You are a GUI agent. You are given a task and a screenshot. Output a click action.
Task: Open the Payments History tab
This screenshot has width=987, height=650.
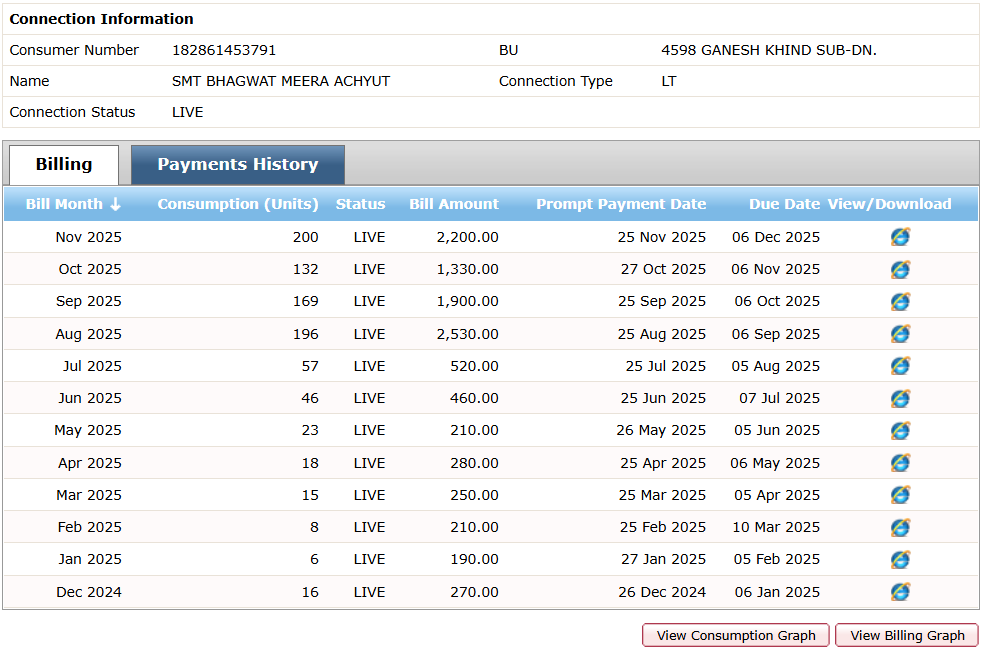[x=238, y=165]
